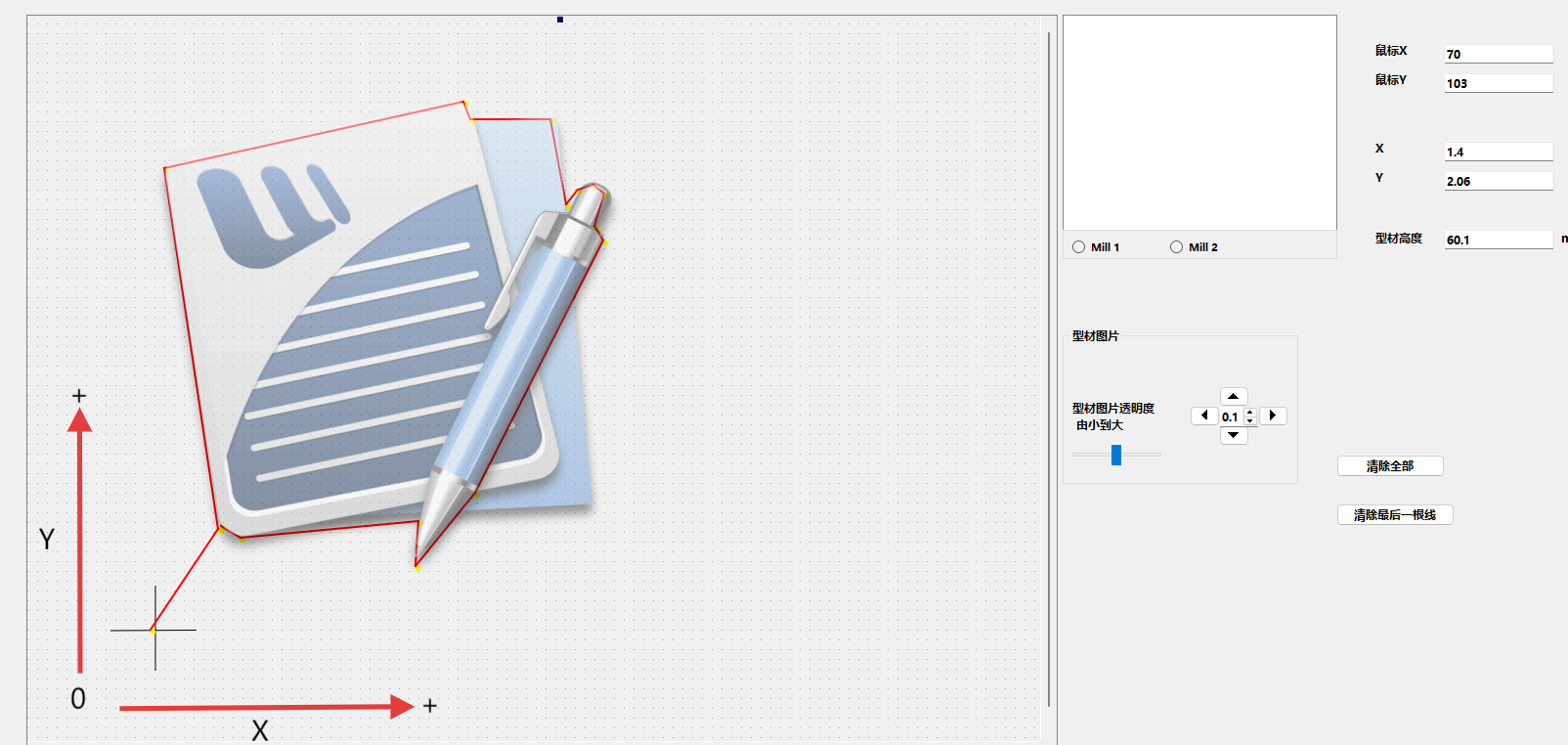Click the white preview box above Mill options
This screenshot has width=1568, height=745.
pyautogui.click(x=1199, y=123)
